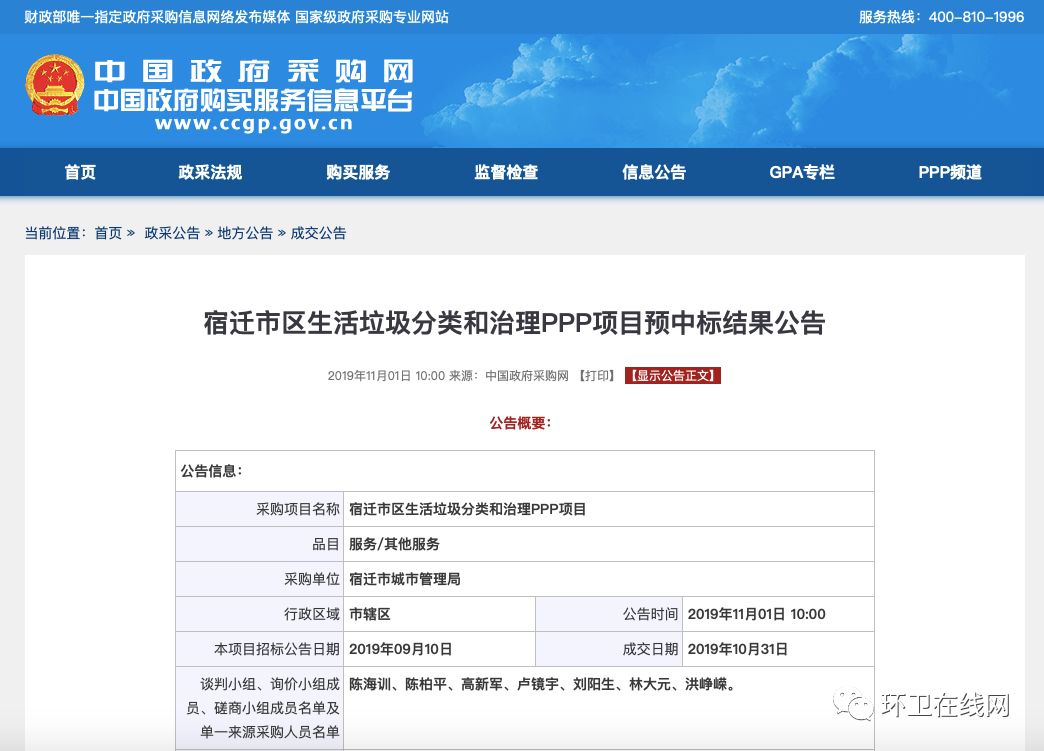1044x751 pixels.
Task: Click the red 显示公告正文 button
Action: [672, 375]
